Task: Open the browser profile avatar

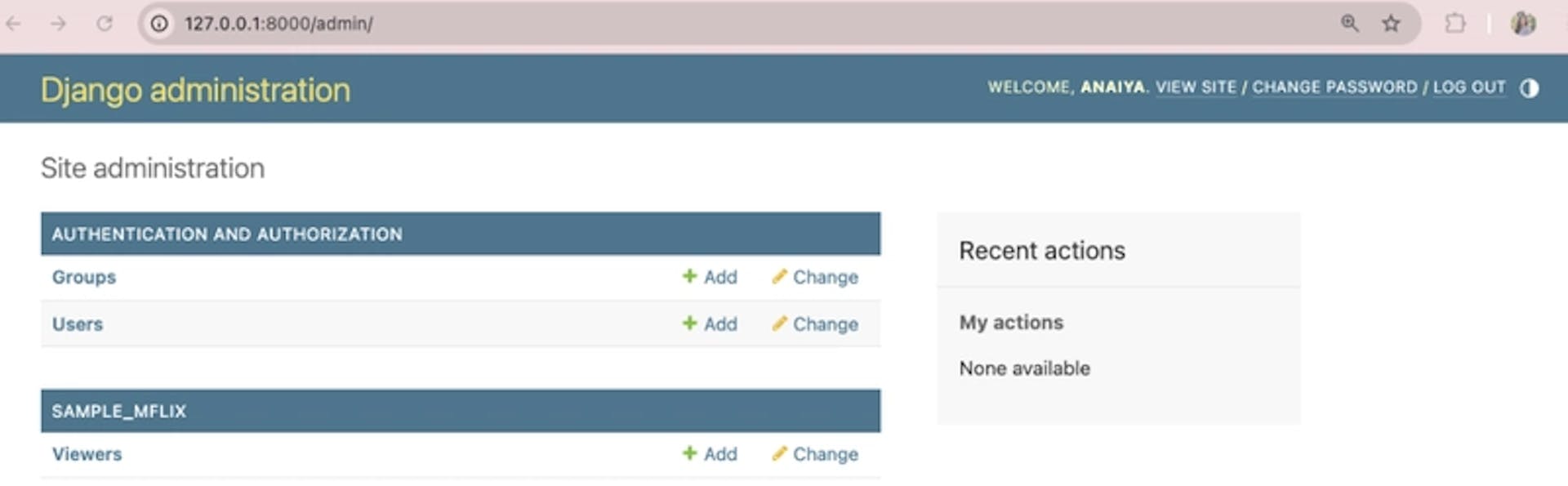Action: 1523,24
